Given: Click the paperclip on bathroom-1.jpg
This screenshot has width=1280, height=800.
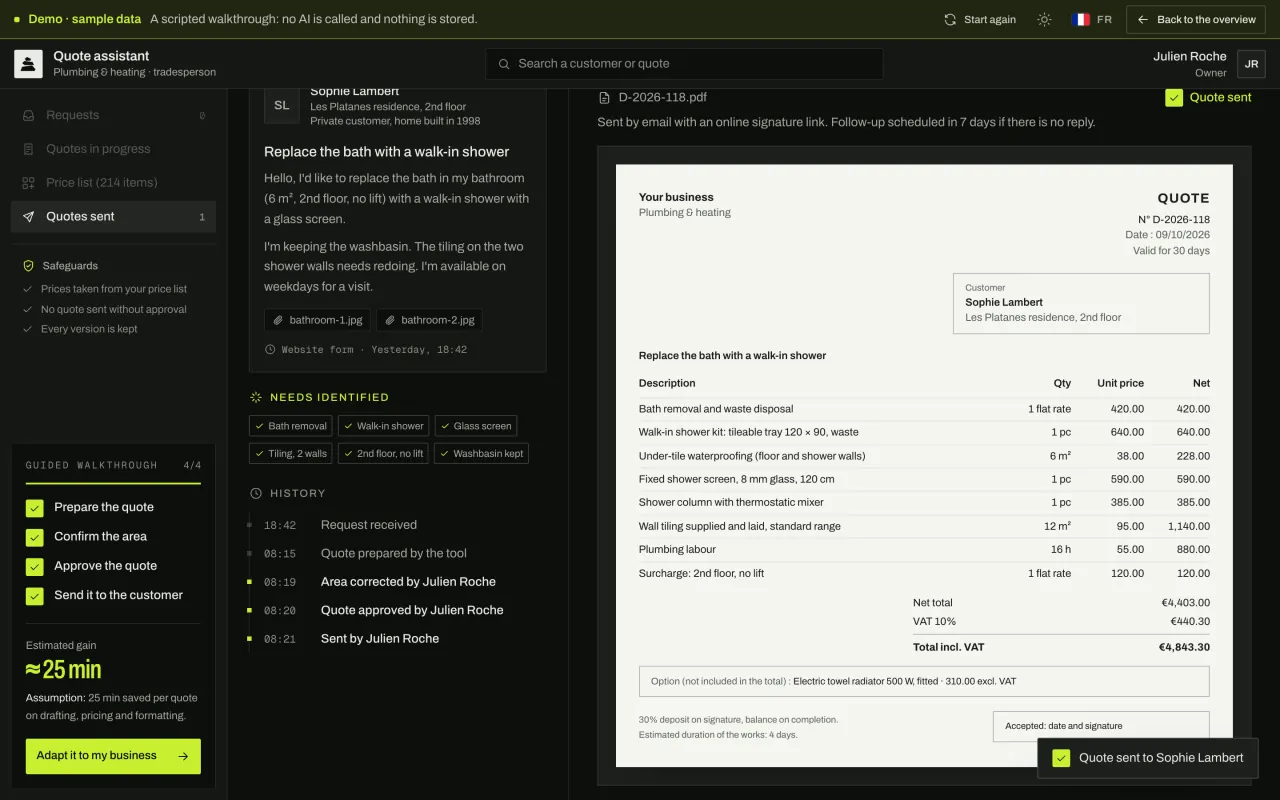Looking at the screenshot, I should pyautogui.click(x=278, y=320).
